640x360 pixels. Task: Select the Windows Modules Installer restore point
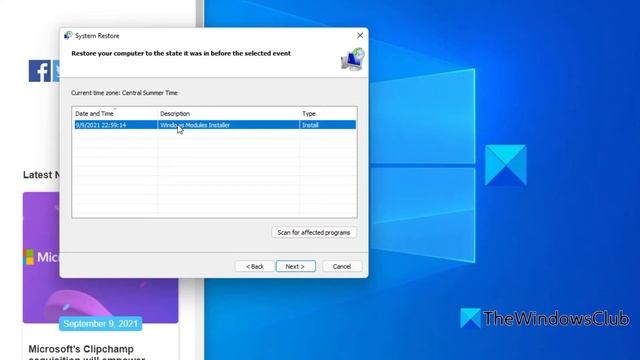point(215,125)
